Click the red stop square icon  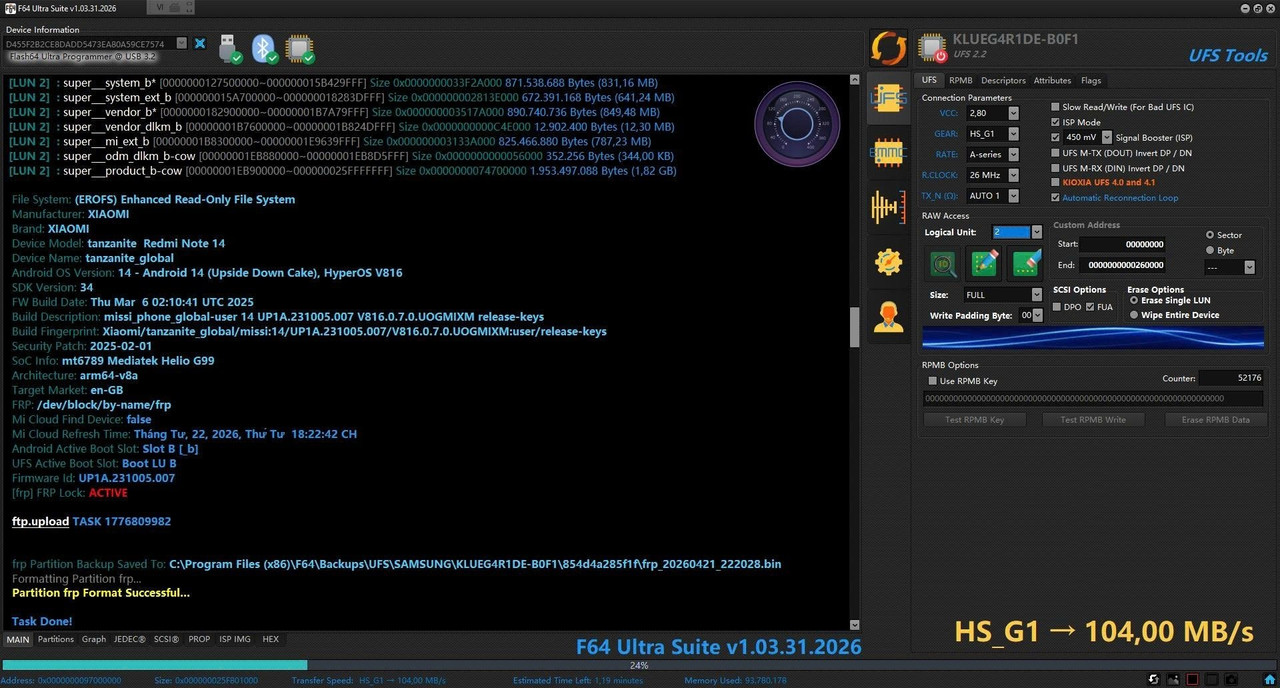click(1193, 680)
